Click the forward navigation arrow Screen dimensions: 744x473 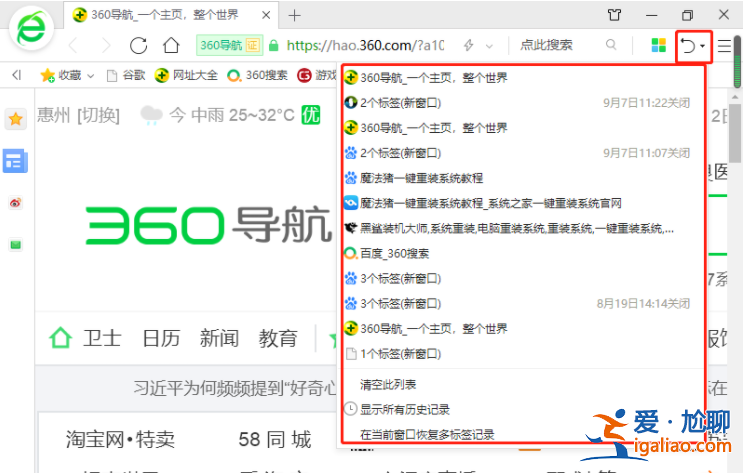106,46
